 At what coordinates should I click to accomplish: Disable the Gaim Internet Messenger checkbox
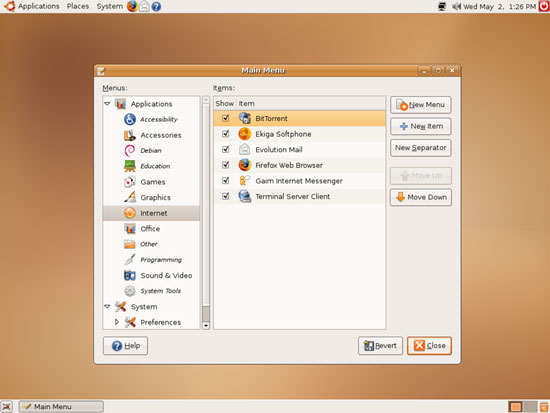point(226,181)
